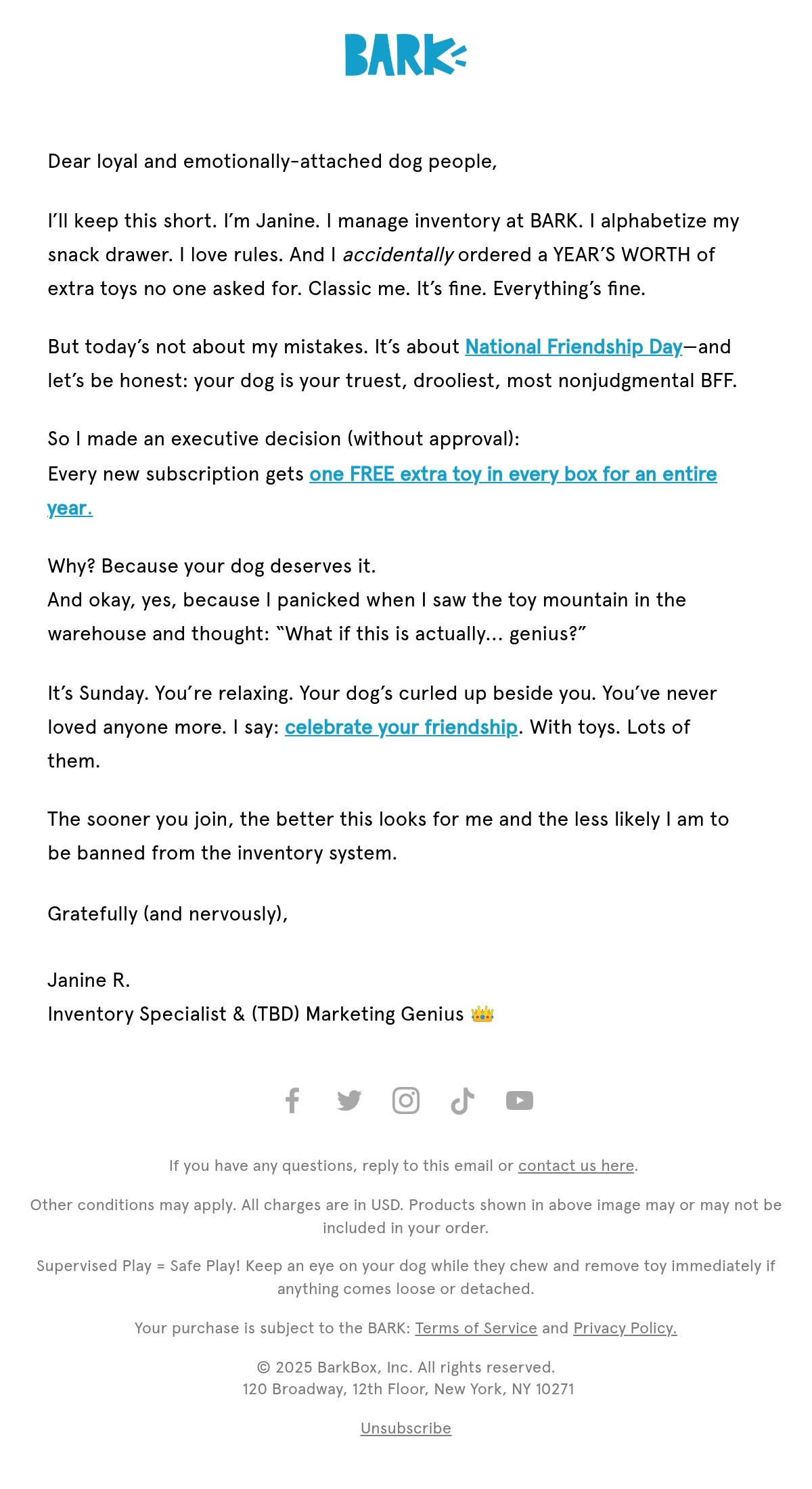Click the 'Janine R.' signature text

click(89, 980)
